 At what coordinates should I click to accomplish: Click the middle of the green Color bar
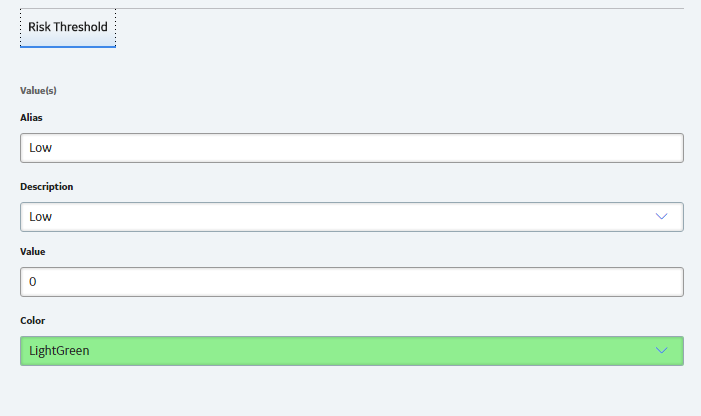point(352,351)
